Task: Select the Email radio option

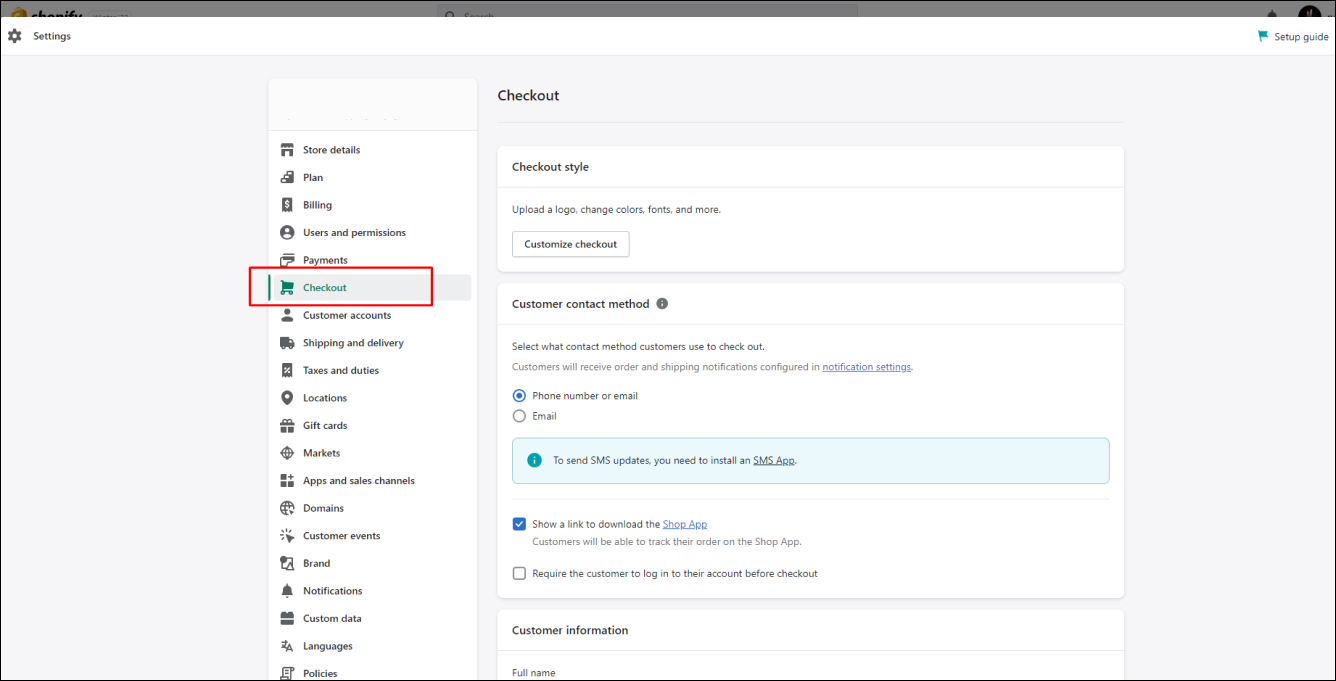Action: [x=519, y=416]
